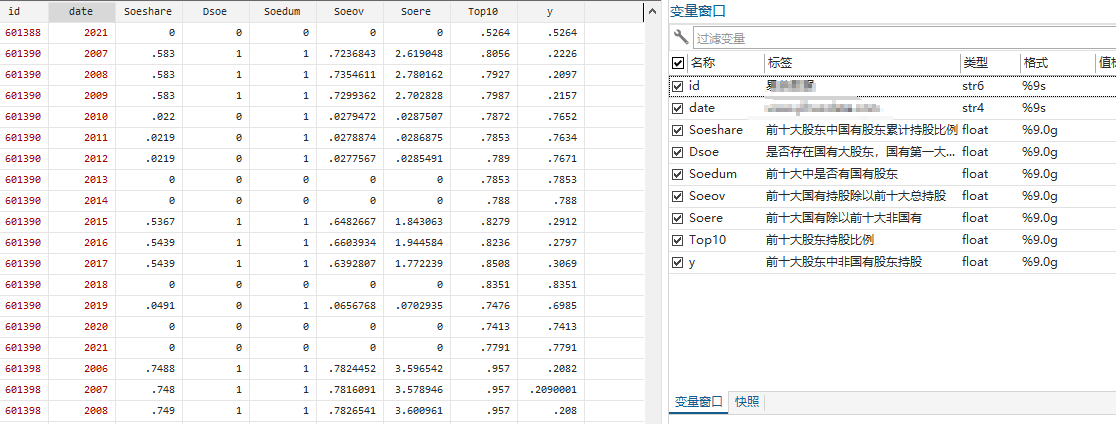
Task: Select the Soedum variable name in list
Action: tap(712, 174)
